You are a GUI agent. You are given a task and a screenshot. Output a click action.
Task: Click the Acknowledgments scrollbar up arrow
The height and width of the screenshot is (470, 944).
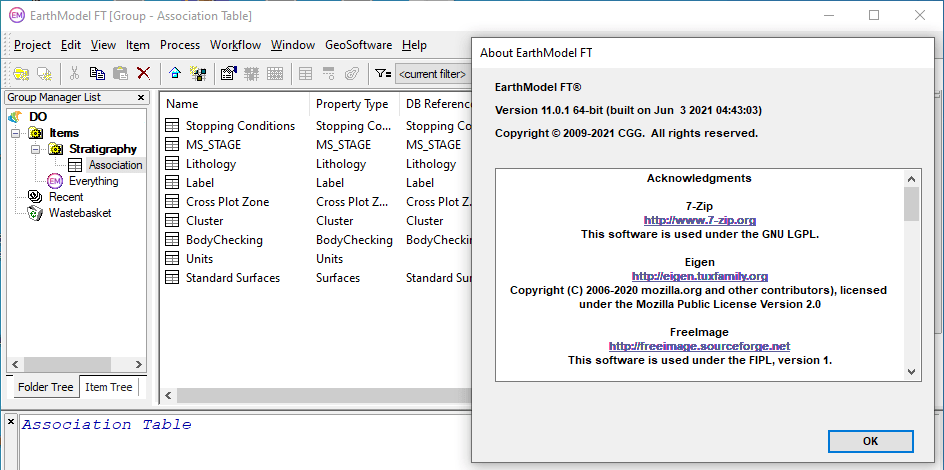(911, 178)
